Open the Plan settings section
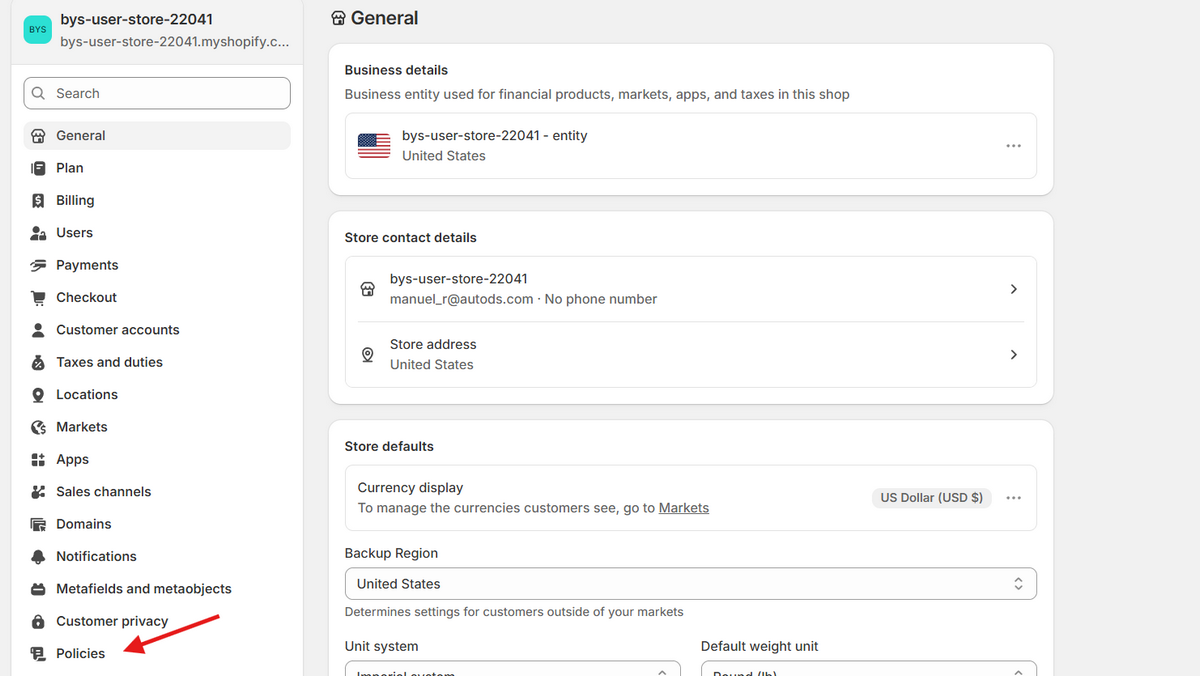The height and width of the screenshot is (676, 1200). tap(157, 168)
